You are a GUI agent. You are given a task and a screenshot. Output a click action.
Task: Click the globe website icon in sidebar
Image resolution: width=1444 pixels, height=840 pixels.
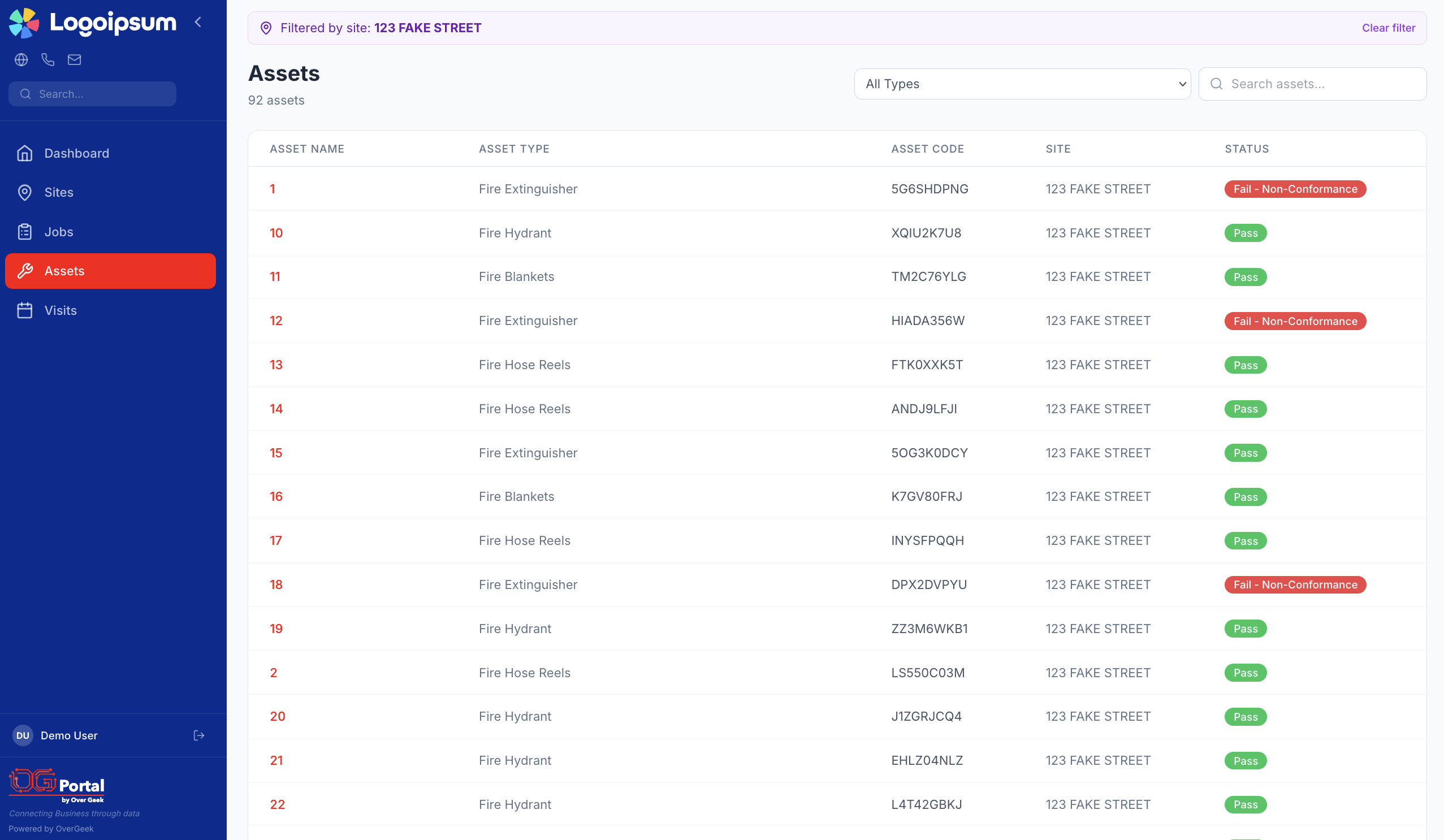(21, 59)
